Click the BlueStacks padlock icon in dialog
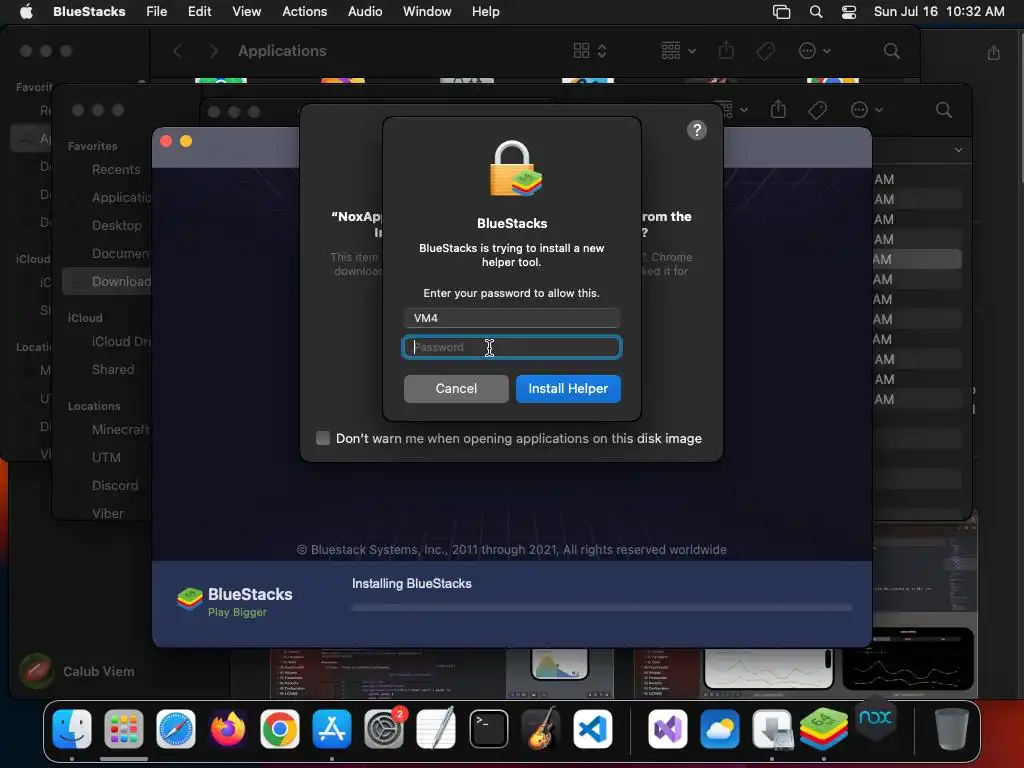 click(x=515, y=168)
